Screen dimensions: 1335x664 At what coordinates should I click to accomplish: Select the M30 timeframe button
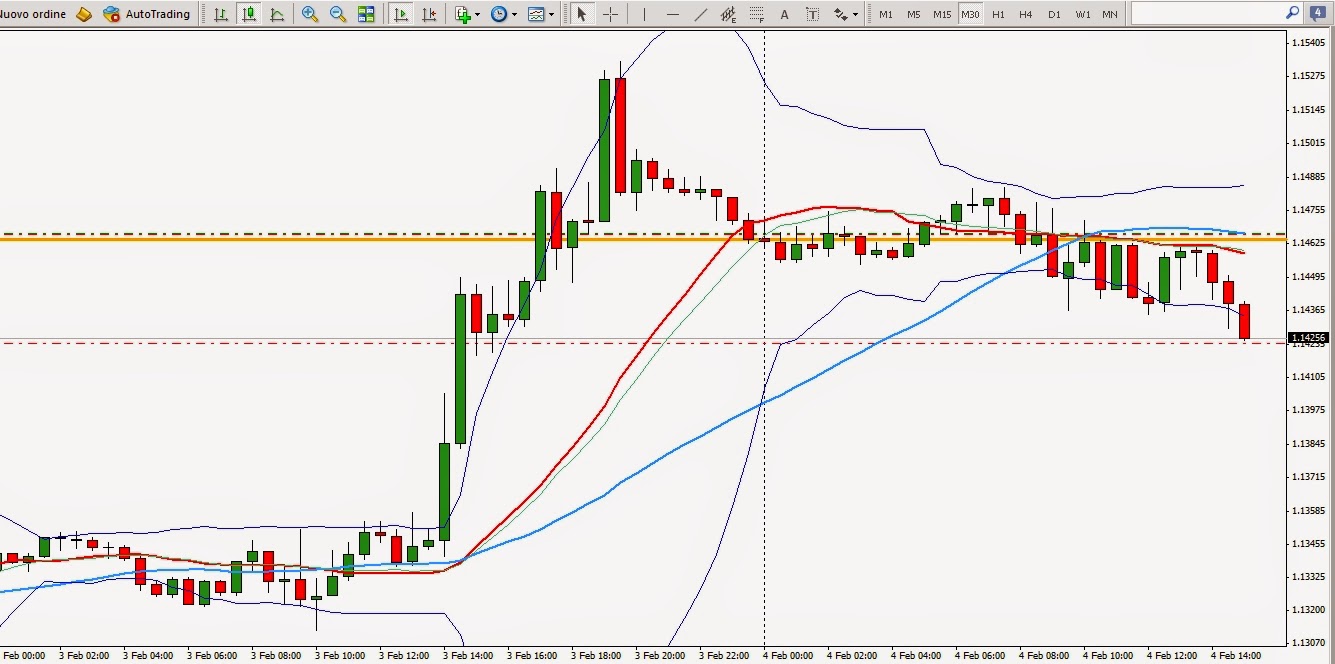[x=970, y=14]
